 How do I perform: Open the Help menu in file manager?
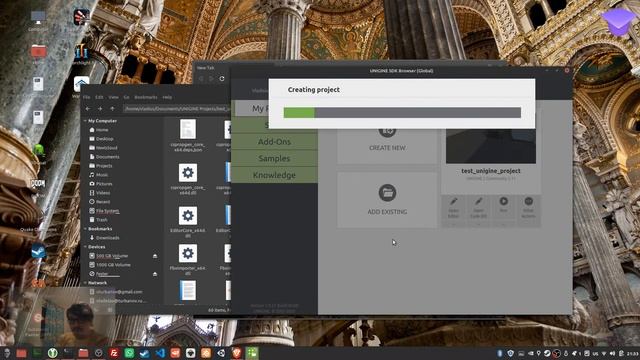point(167,98)
